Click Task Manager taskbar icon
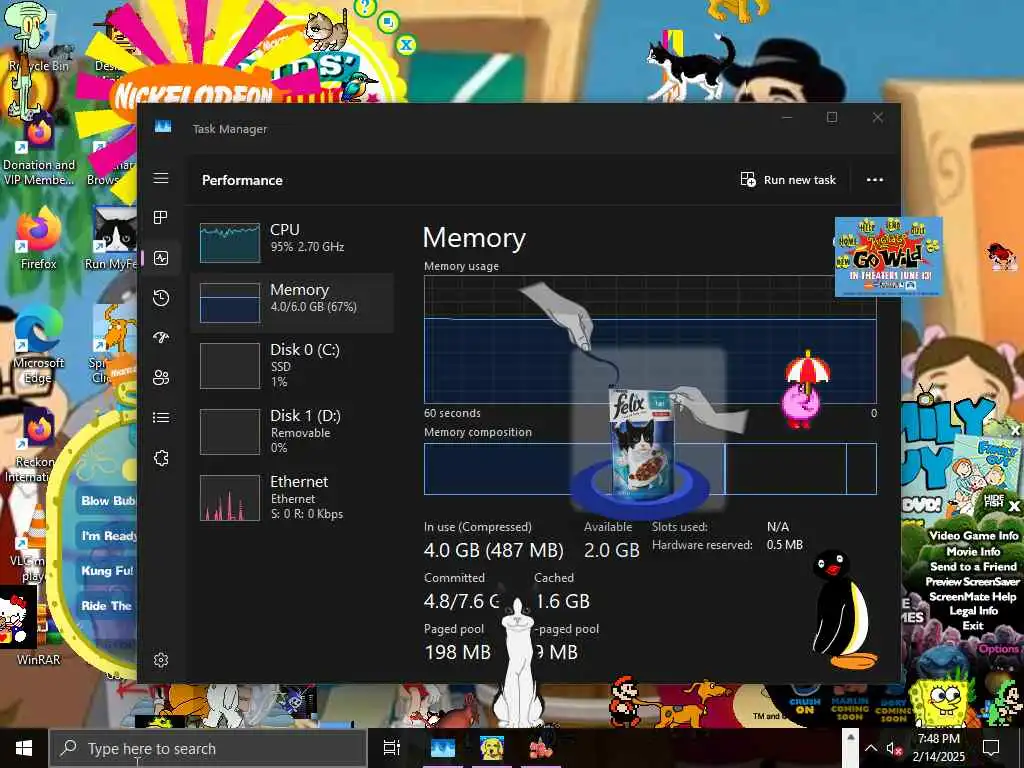Screen dimensions: 1024x768 (442, 748)
